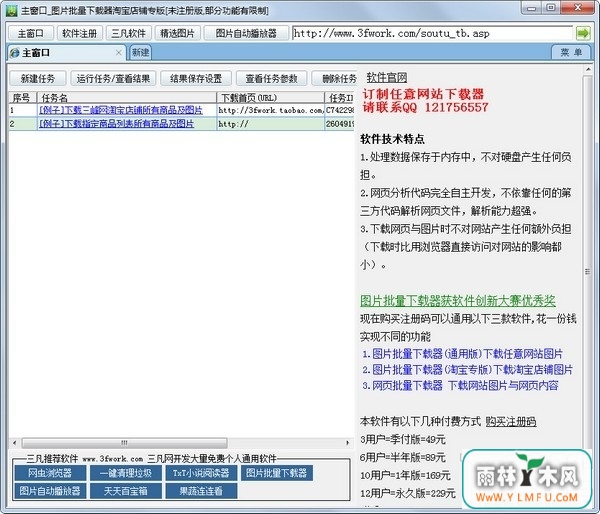Open the 新建 tab
600x514 pixels.
[x=140, y=52]
